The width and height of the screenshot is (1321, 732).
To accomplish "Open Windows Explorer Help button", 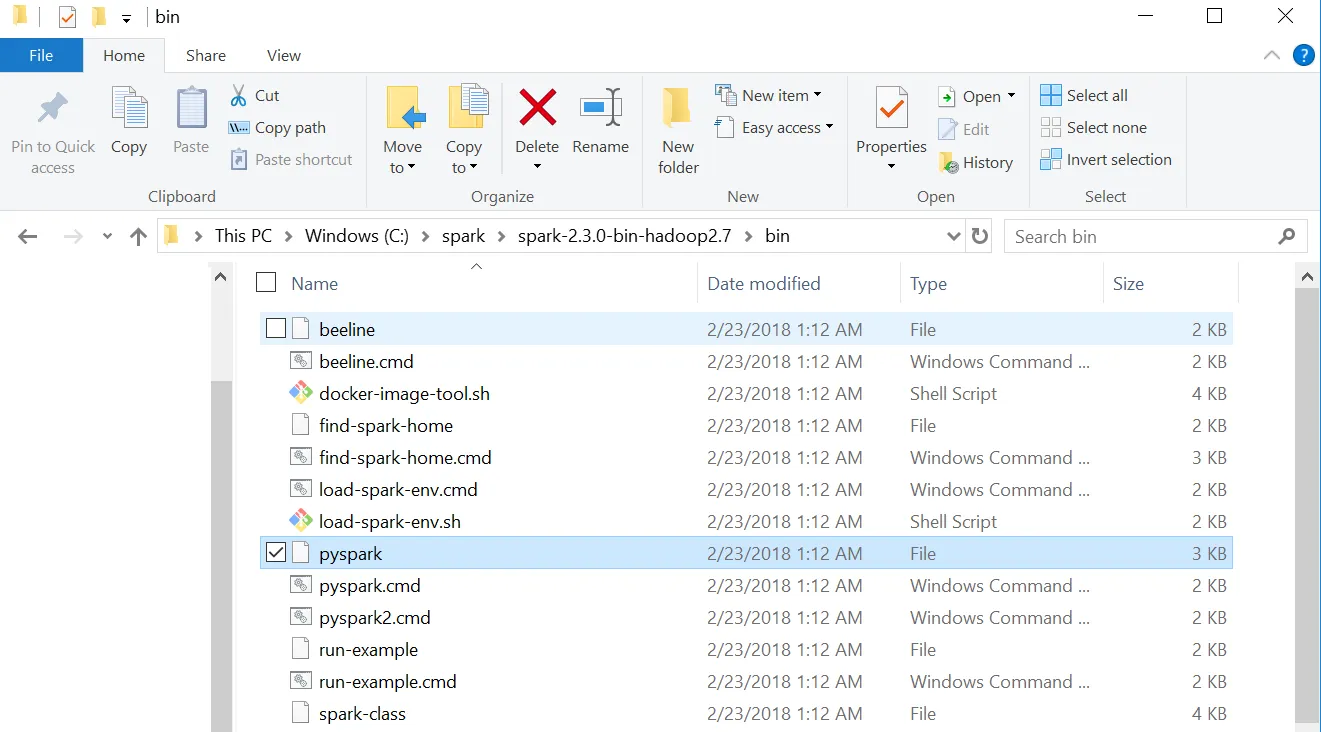I will coord(1304,56).
